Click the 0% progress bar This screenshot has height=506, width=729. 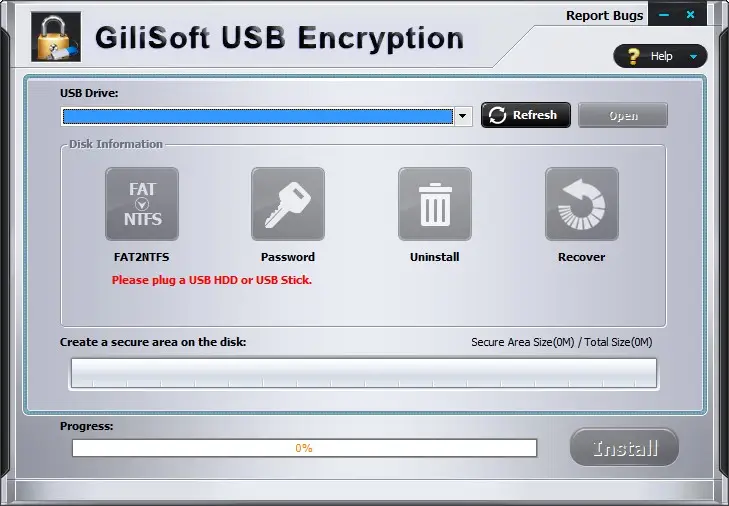click(x=305, y=448)
